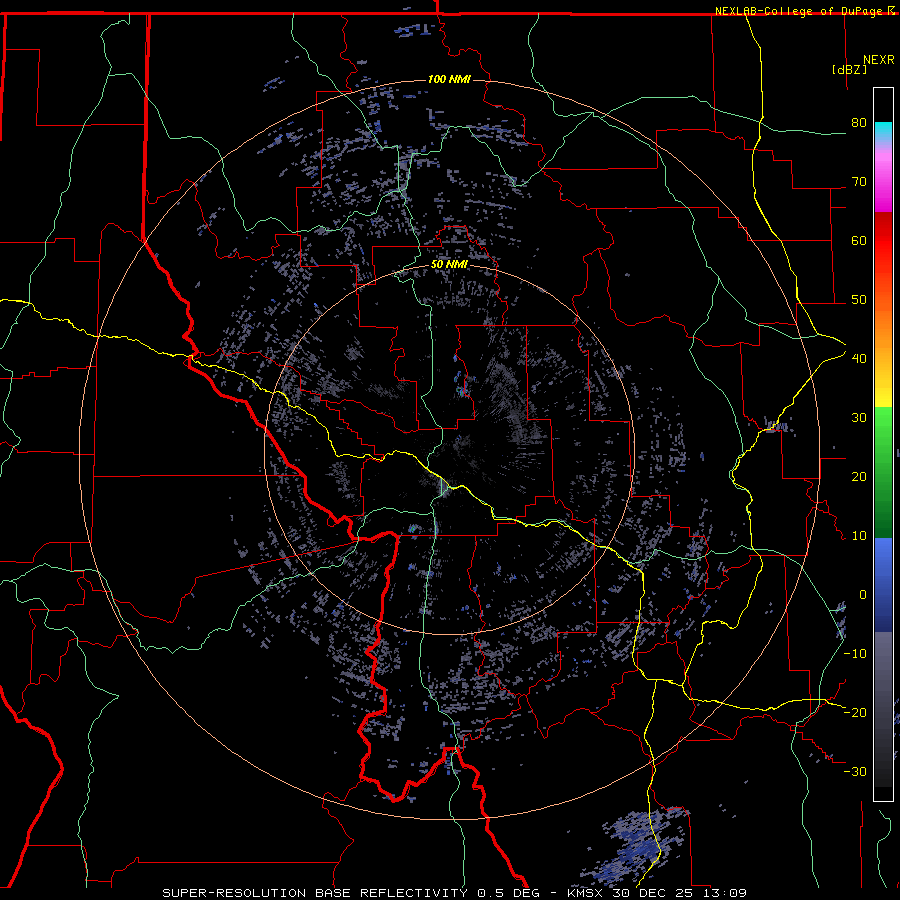The height and width of the screenshot is (900, 900).
Task: Click the NEXLAB-College of DuPage label
Action: tap(799, 11)
